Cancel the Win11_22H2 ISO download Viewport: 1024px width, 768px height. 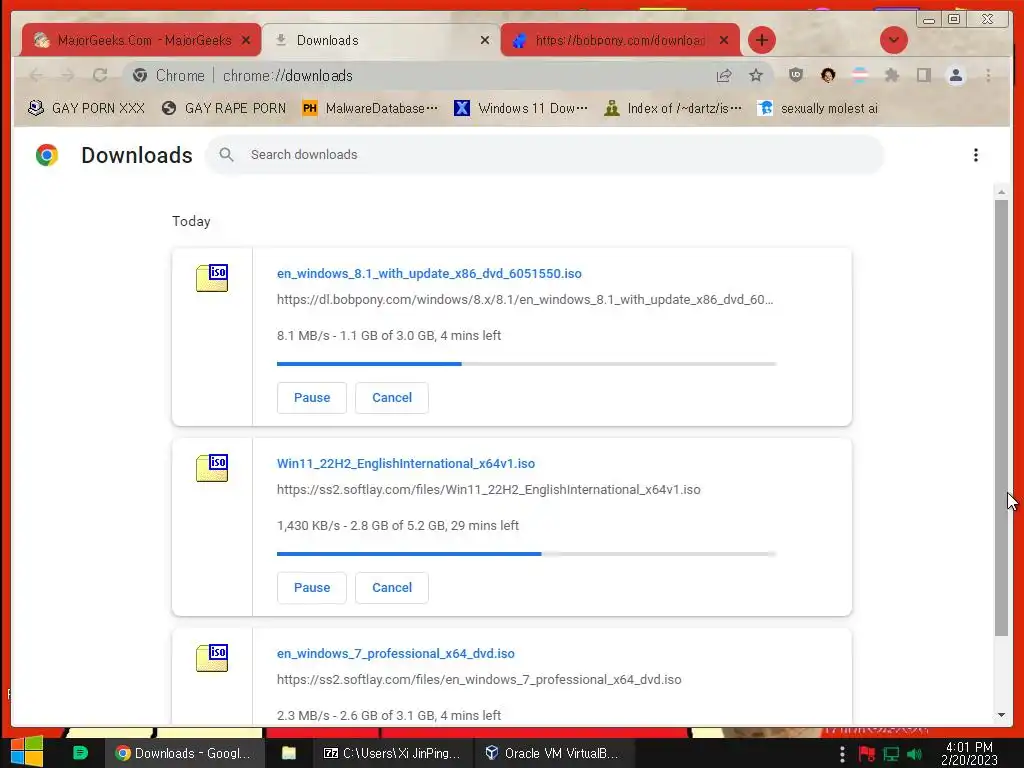pyautogui.click(x=392, y=588)
